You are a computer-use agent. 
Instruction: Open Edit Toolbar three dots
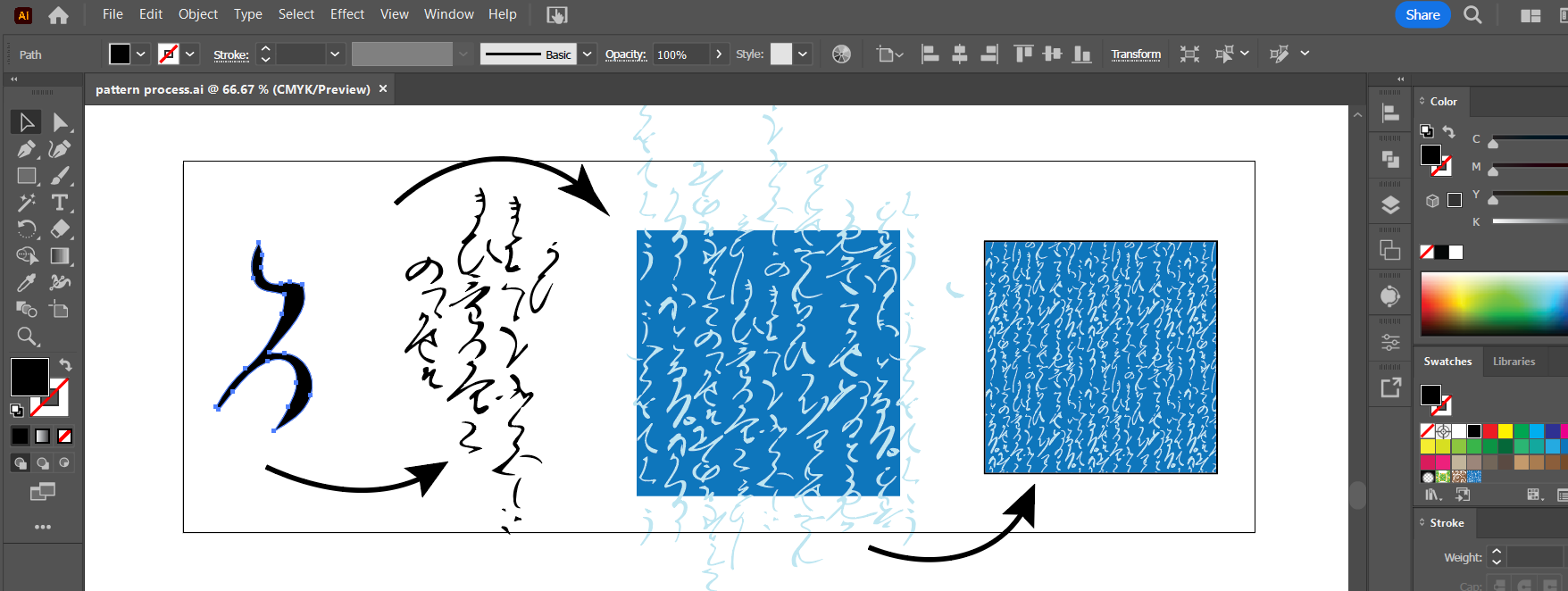(43, 527)
